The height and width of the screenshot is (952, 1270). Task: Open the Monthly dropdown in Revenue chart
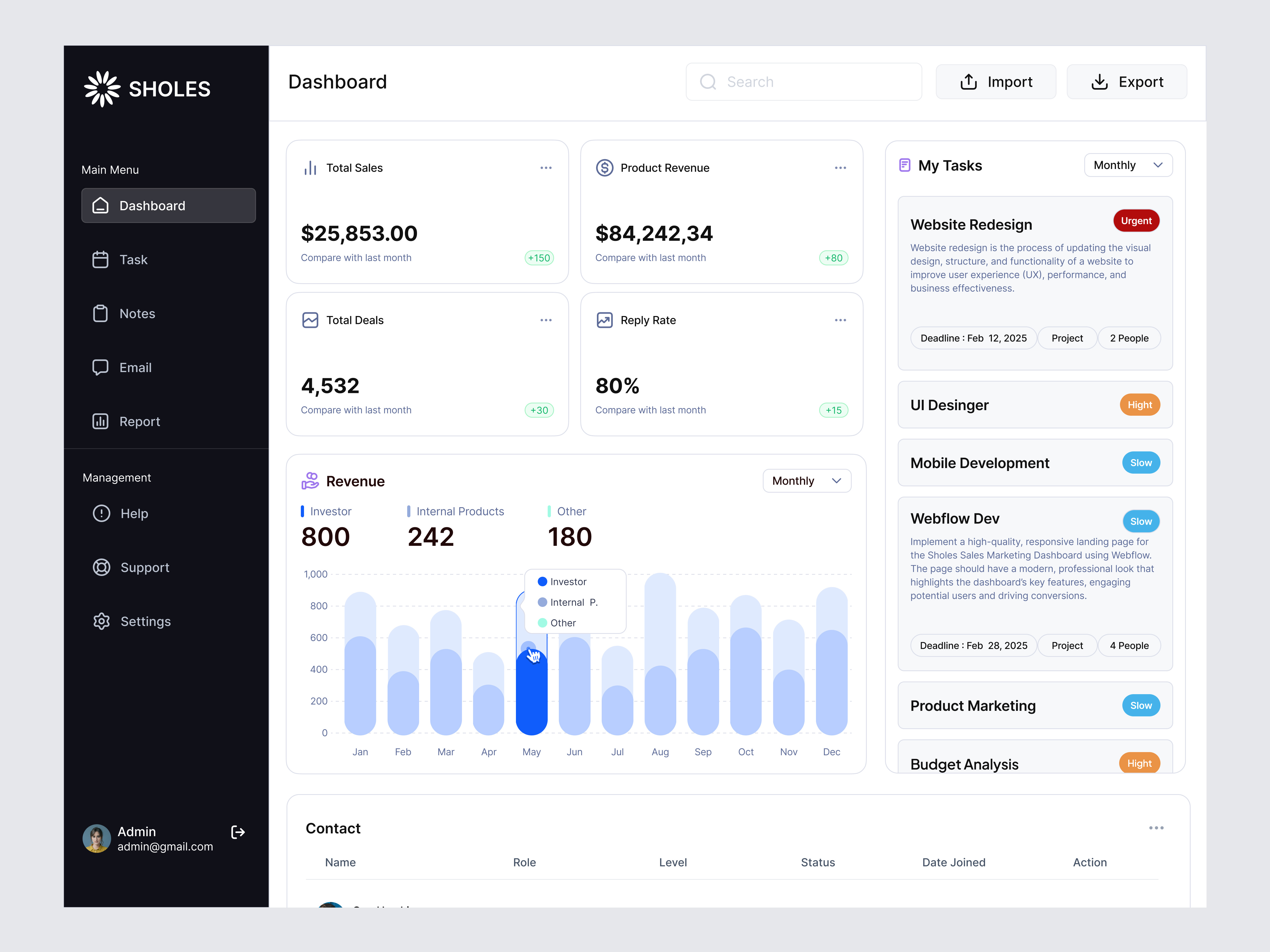coord(807,480)
